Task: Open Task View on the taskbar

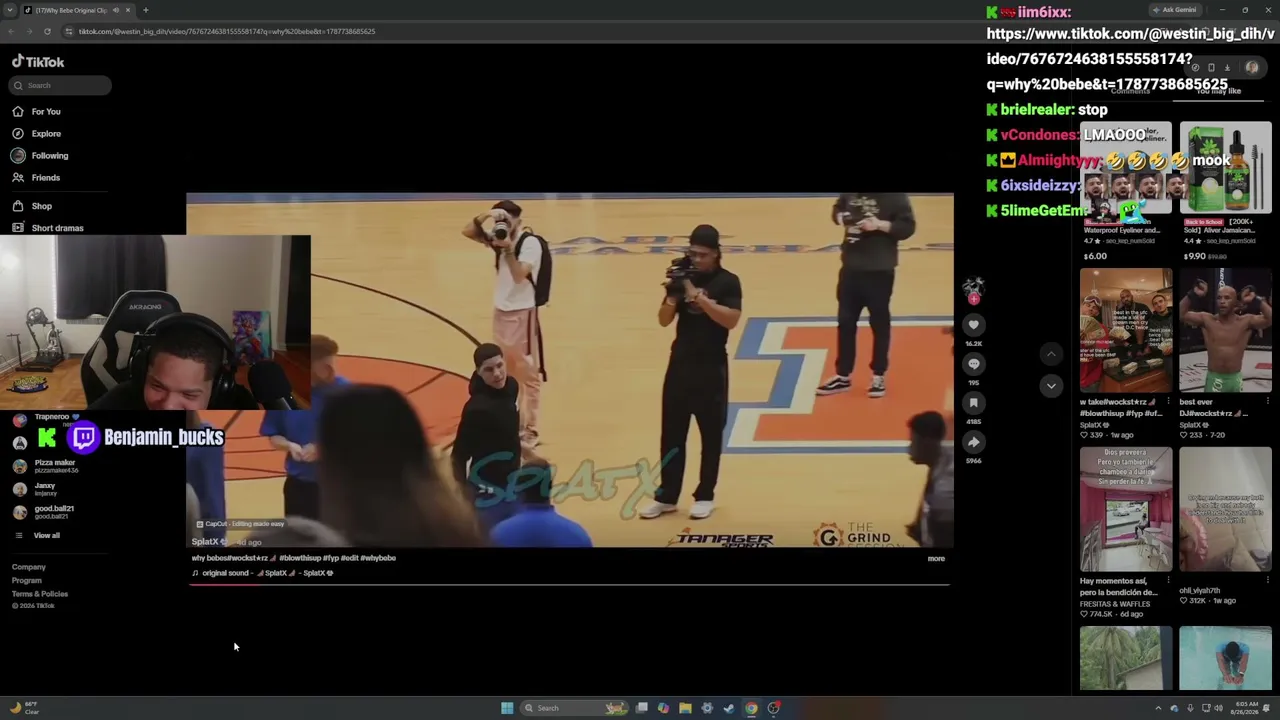Action: [x=641, y=708]
